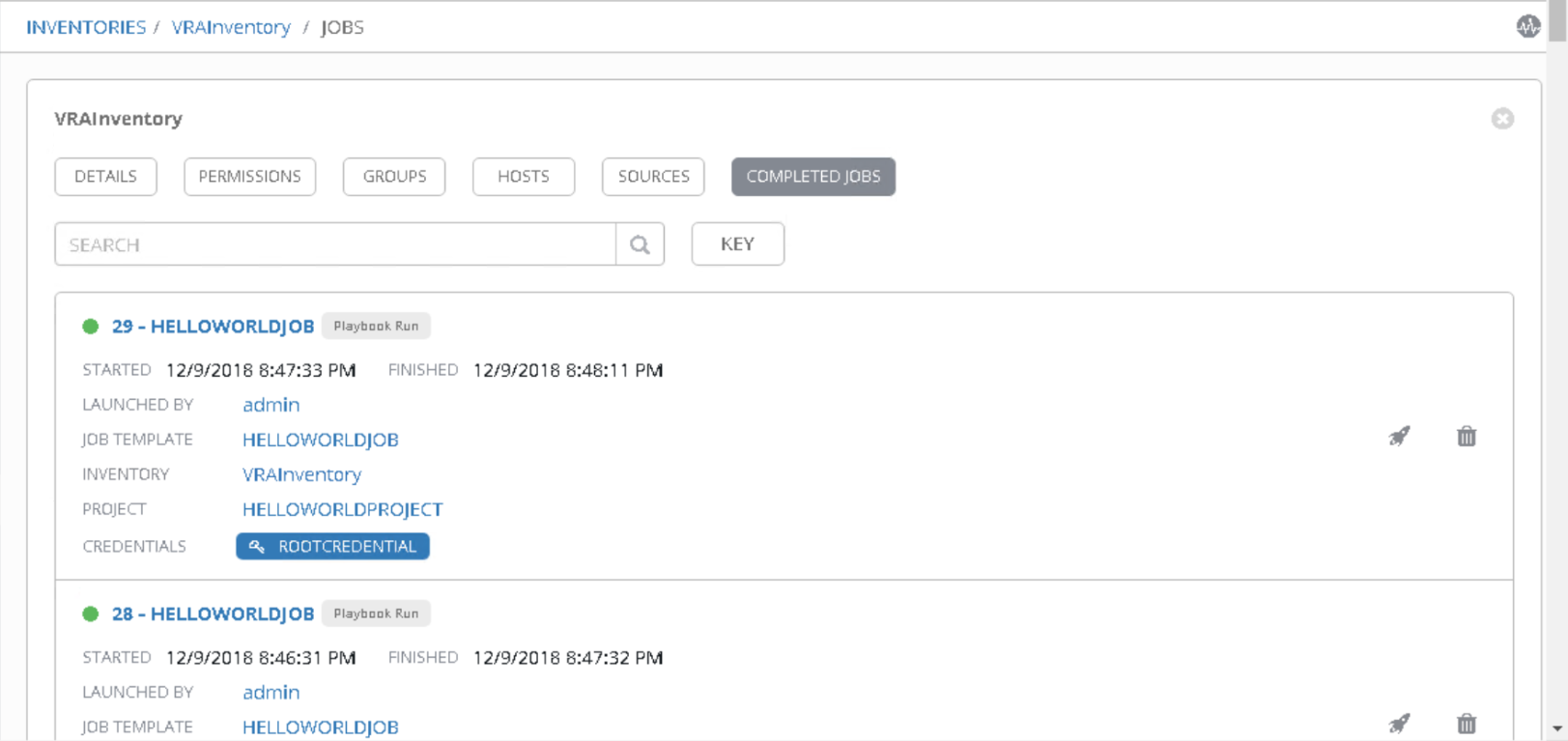Open the activity stream icon

tap(1527, 27)
